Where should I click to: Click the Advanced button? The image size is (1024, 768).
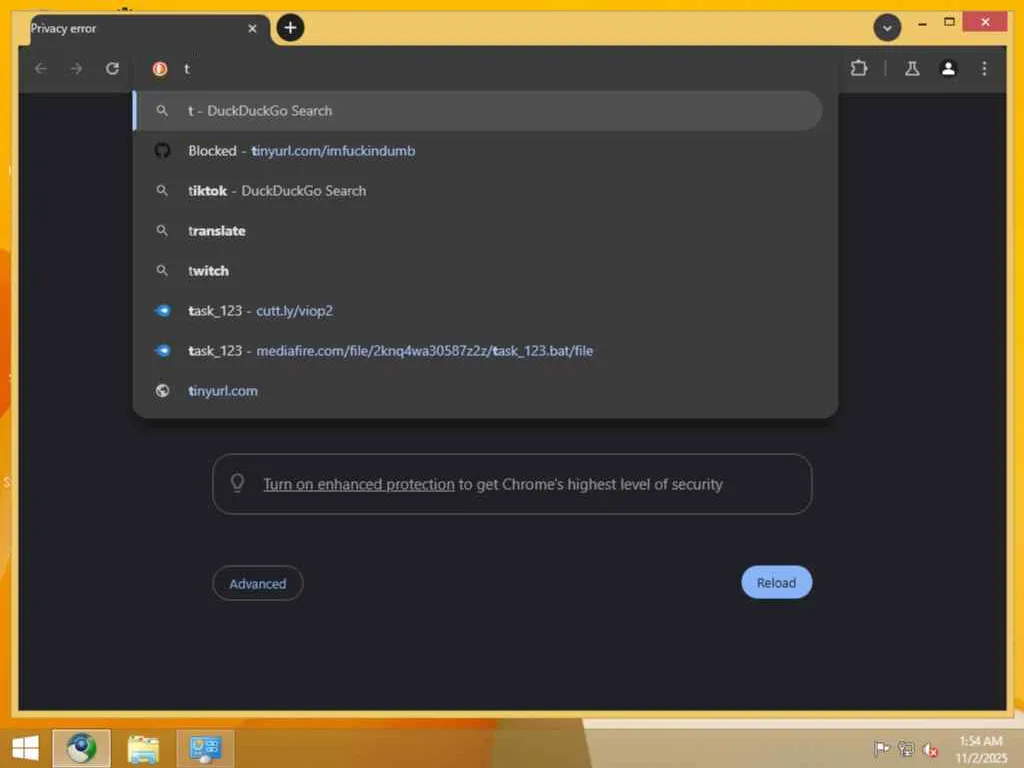[257, 583]
